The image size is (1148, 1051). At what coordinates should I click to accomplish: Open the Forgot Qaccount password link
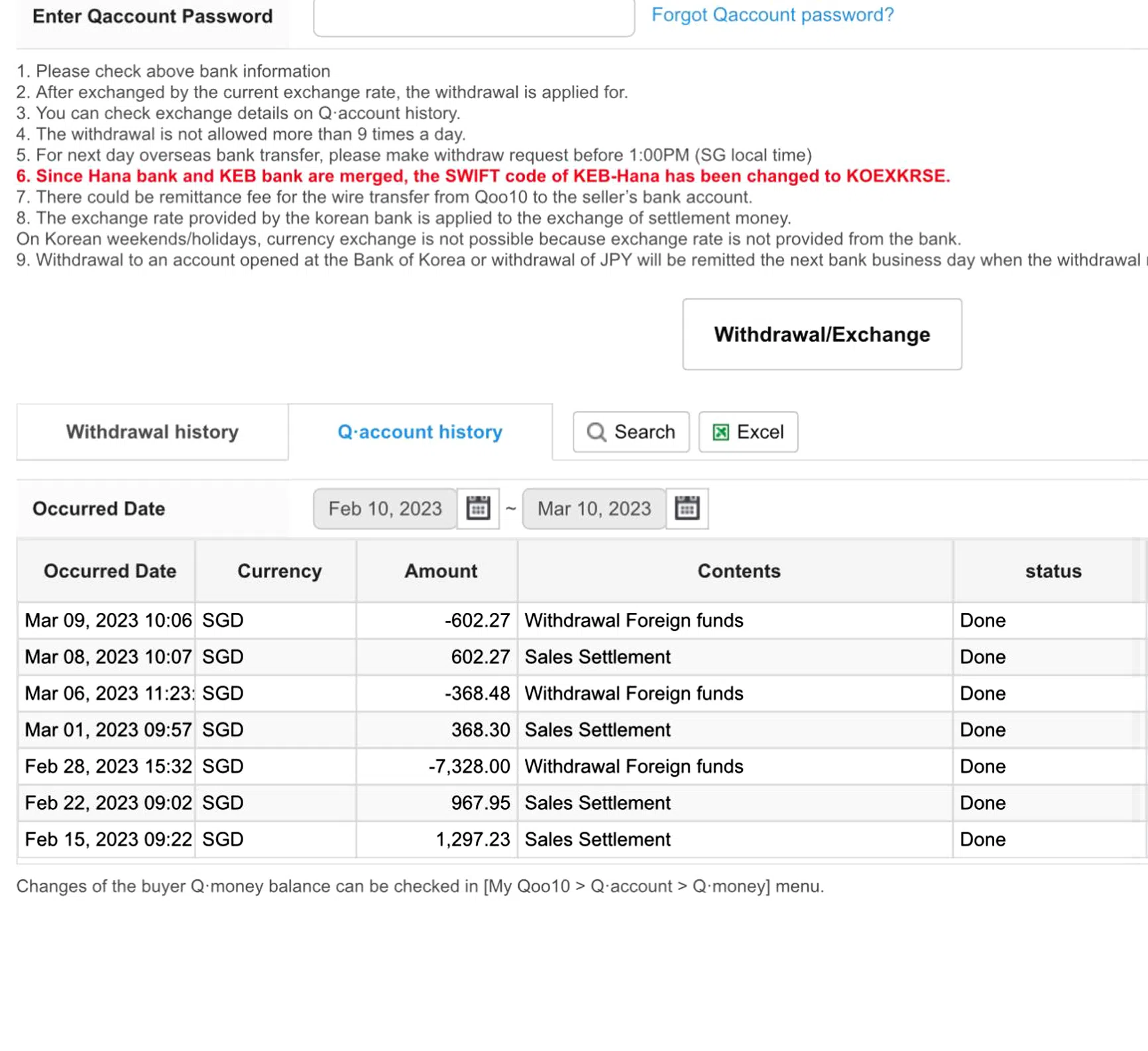(772, 15)
